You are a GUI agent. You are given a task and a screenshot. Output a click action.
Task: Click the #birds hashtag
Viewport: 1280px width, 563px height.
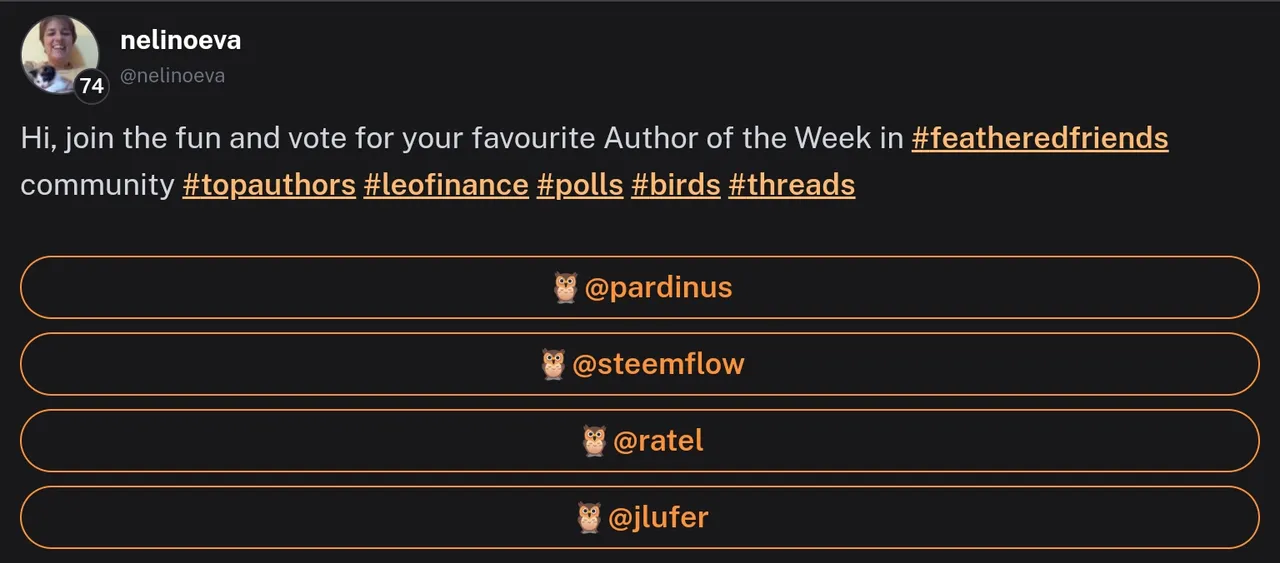click(676, 185)
